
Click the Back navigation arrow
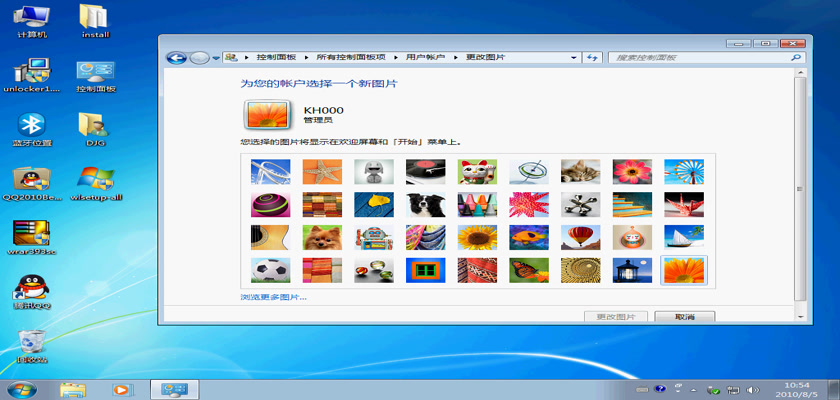(x=176, y=58)
